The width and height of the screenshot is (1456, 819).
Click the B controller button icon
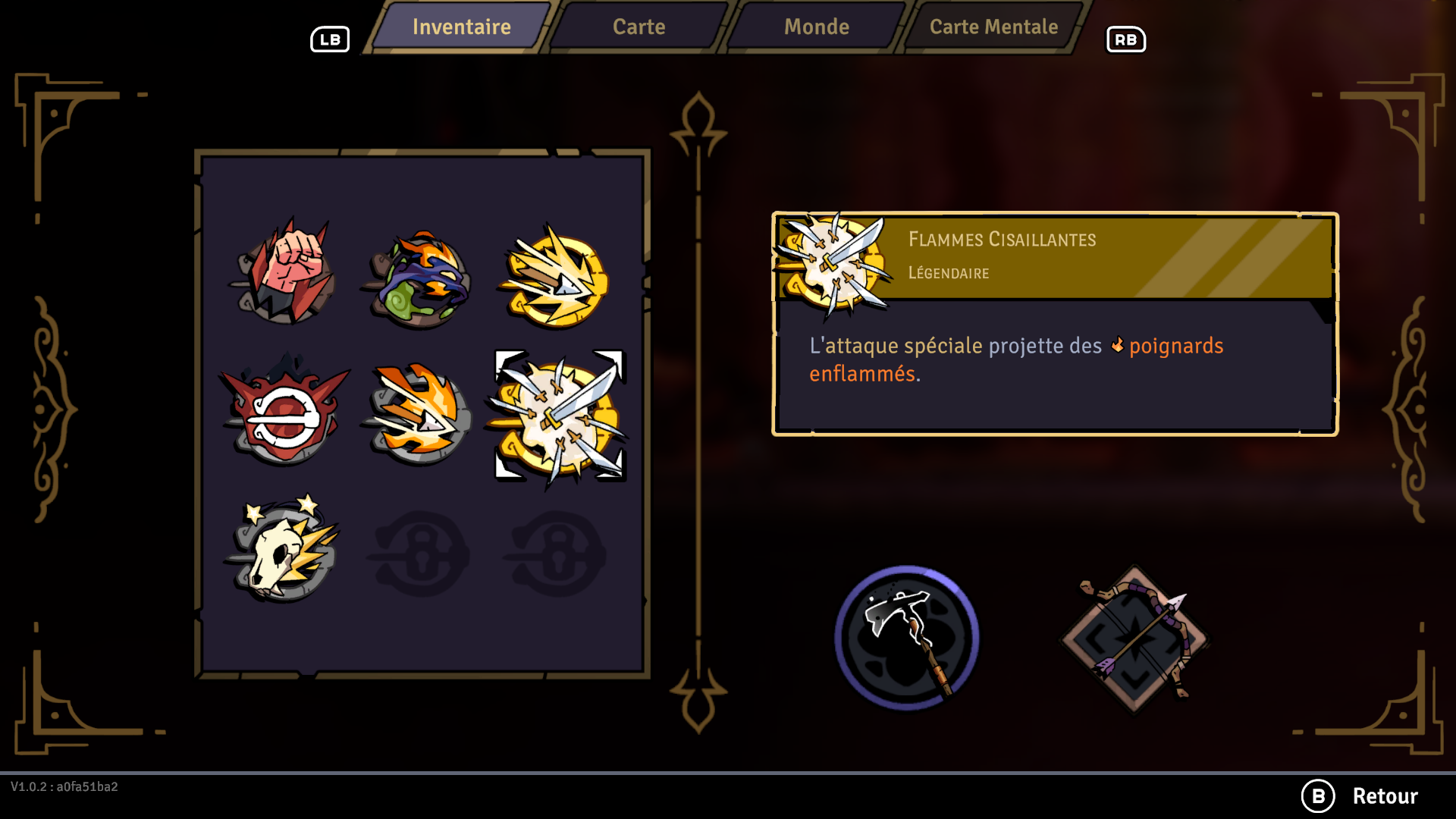[x=1318, y=796]
